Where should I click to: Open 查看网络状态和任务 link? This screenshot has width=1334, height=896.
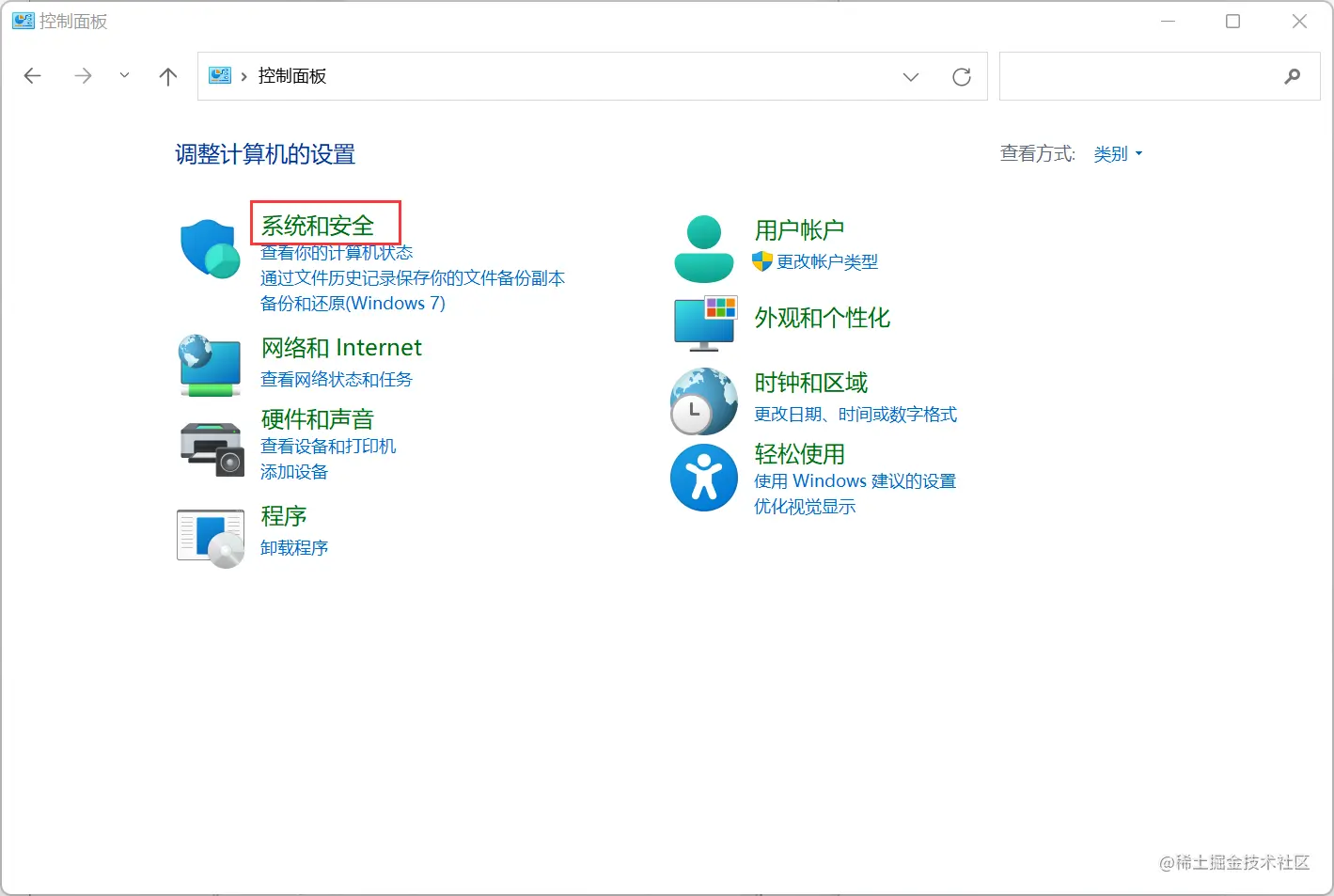(337, 379)
